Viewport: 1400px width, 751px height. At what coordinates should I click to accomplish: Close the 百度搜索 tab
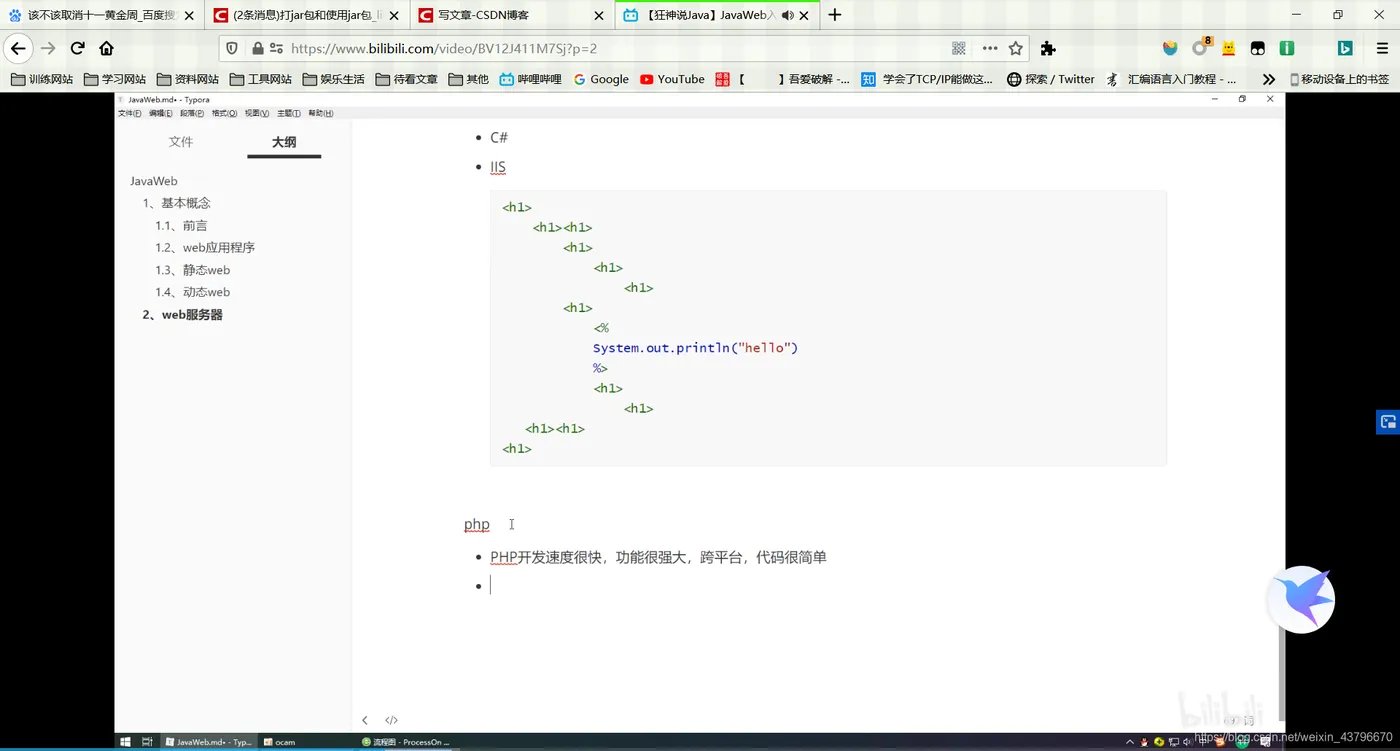(189, 15)
